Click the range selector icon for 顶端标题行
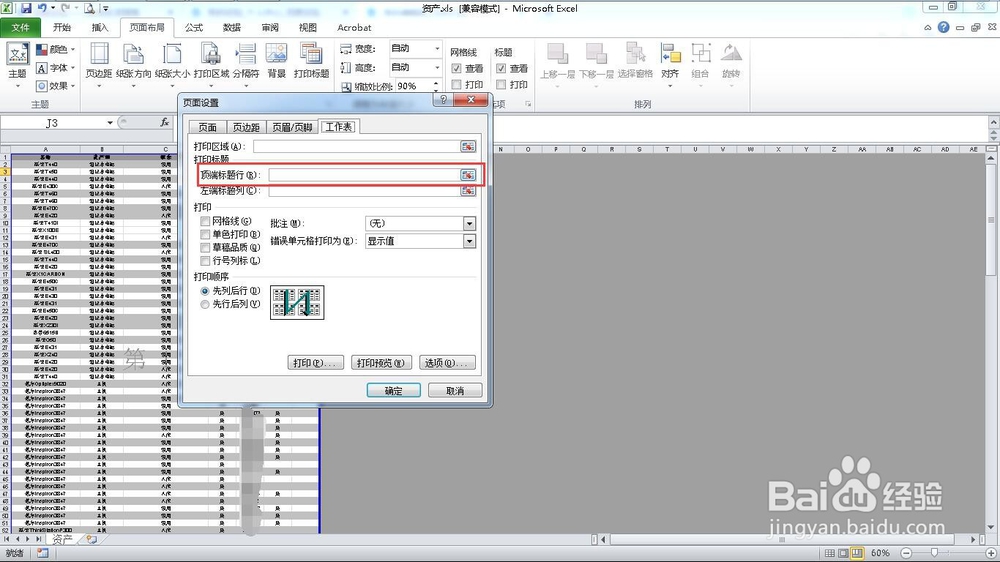 point(468,175)
